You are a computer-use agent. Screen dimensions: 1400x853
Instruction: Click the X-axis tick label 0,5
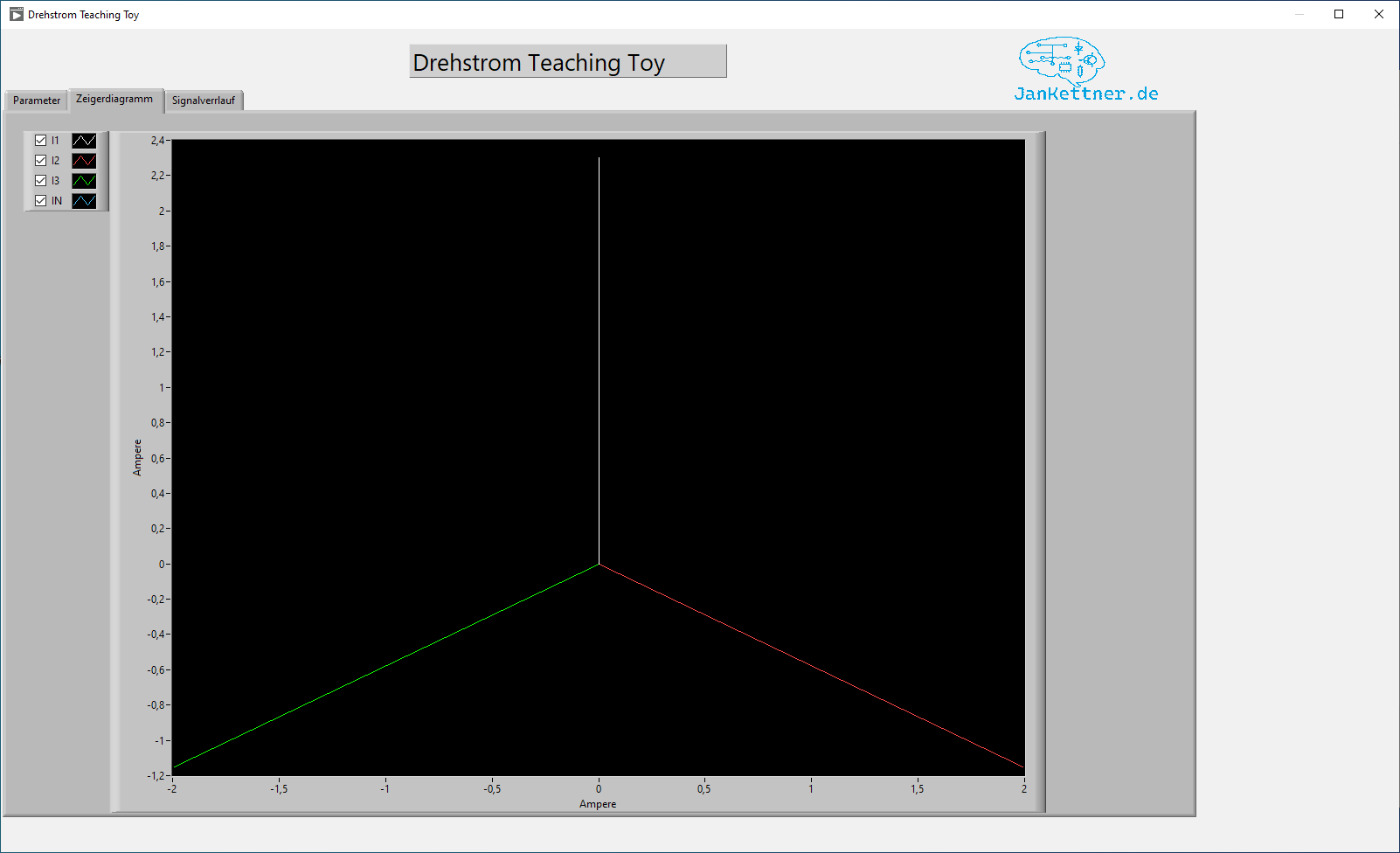(704, 788)
